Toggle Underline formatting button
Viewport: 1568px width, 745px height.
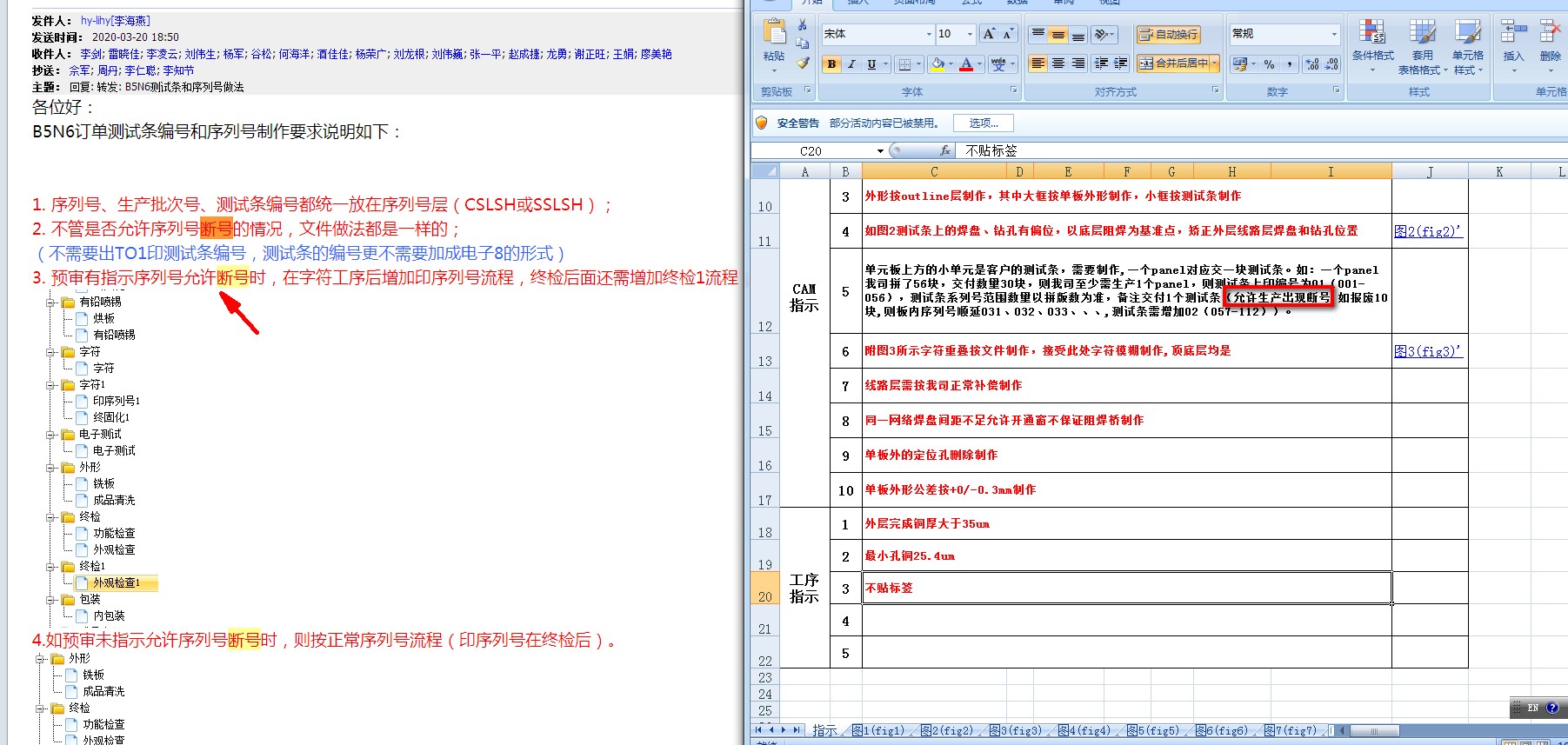click(871, 63)
